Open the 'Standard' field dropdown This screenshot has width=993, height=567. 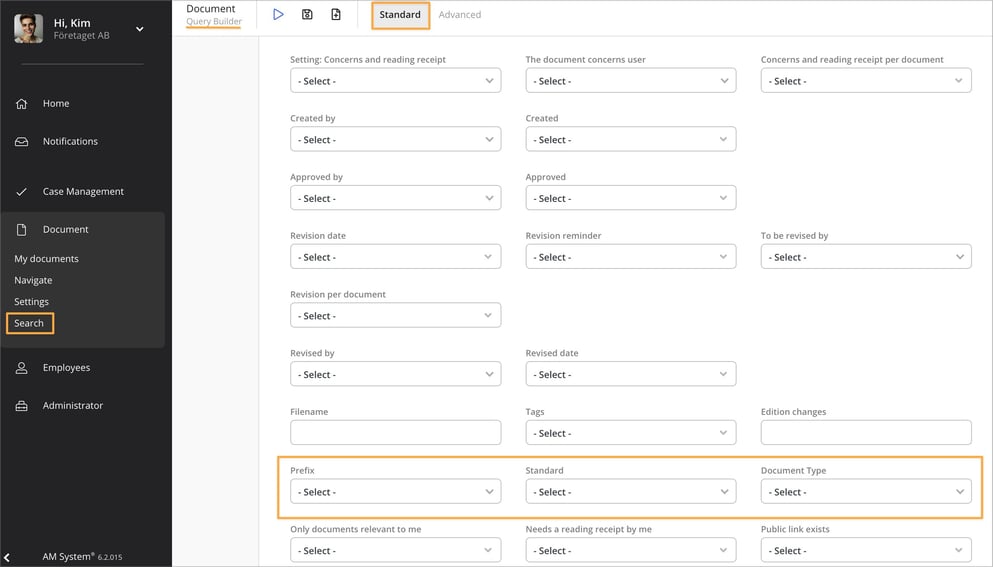click(x=631, y=492)
